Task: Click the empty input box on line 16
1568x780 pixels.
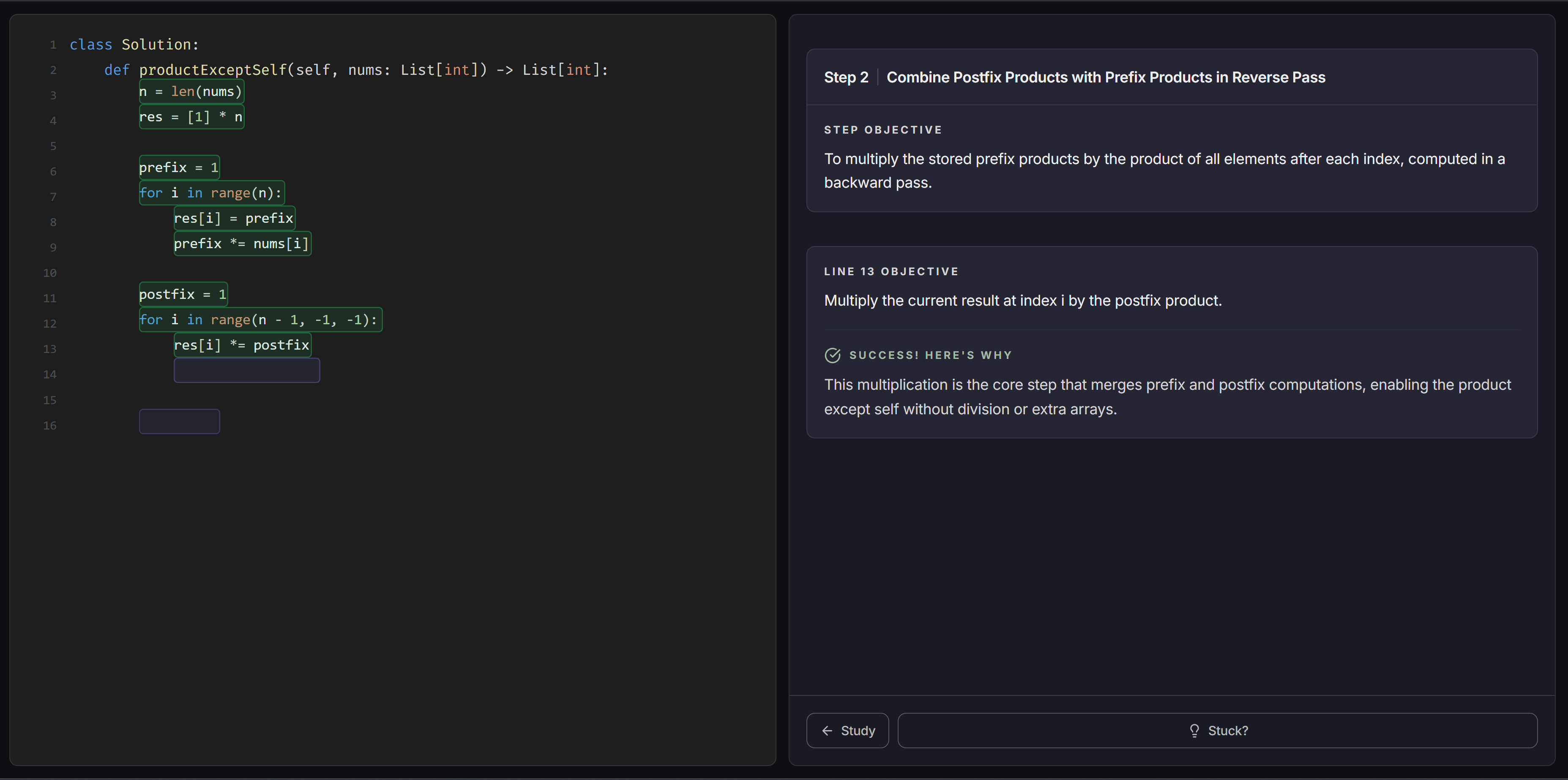Action: click(179, 421)
